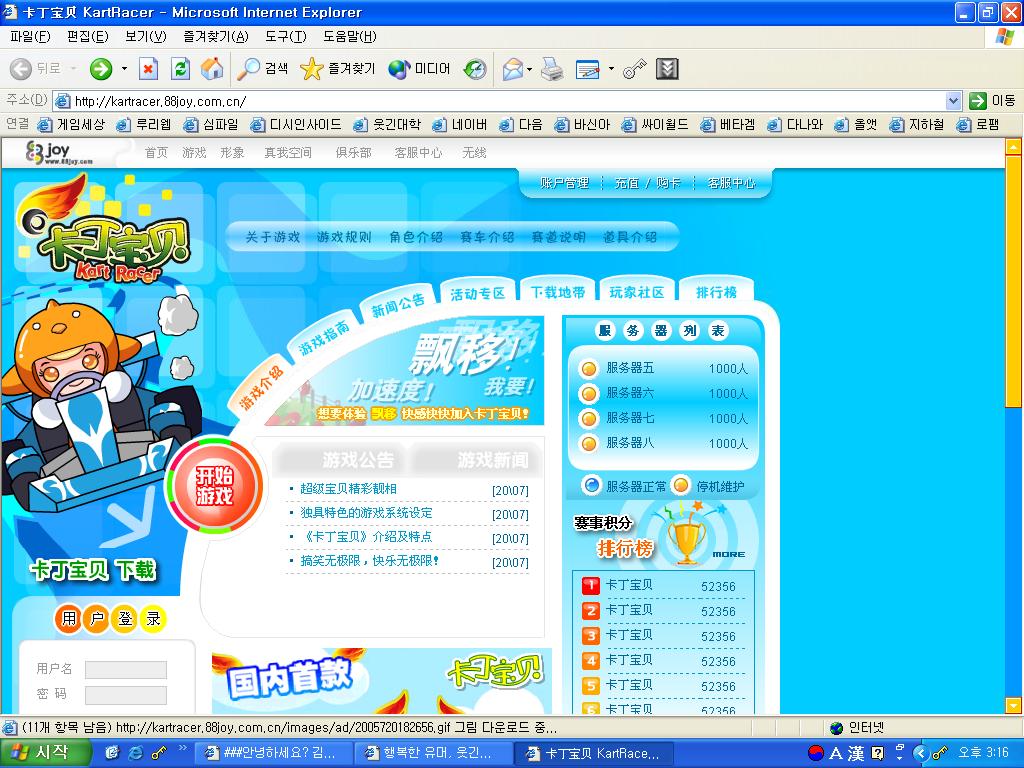Open Favorites (즐겨찾기) star icon
The height and width of the screenshot is (768, 1024).
coord(338,69)
